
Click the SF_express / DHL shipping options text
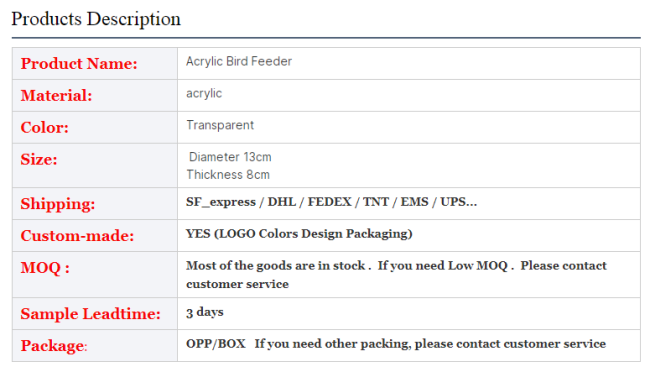point(331,202)
